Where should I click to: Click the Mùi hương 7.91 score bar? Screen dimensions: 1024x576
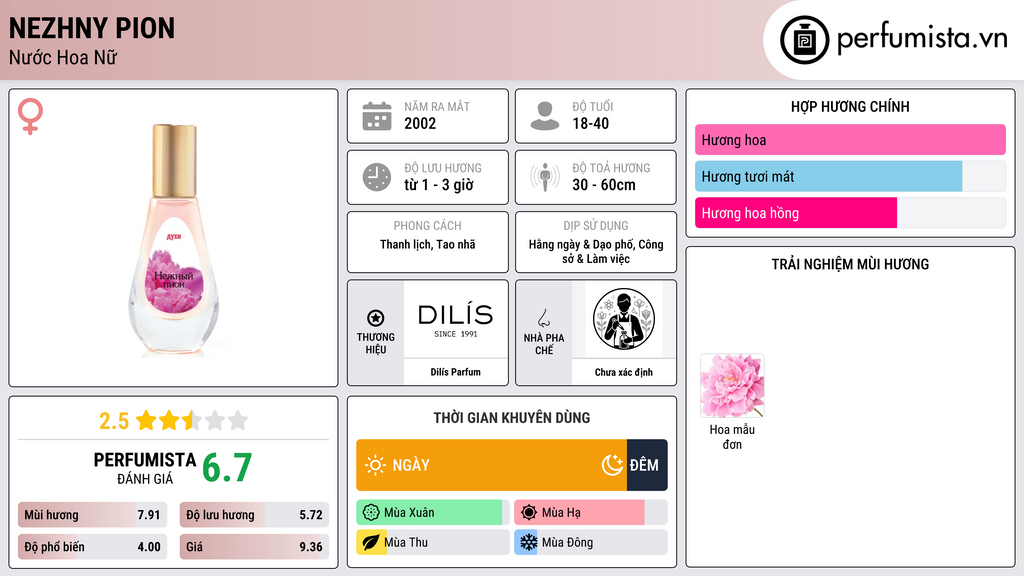(92, 515)
